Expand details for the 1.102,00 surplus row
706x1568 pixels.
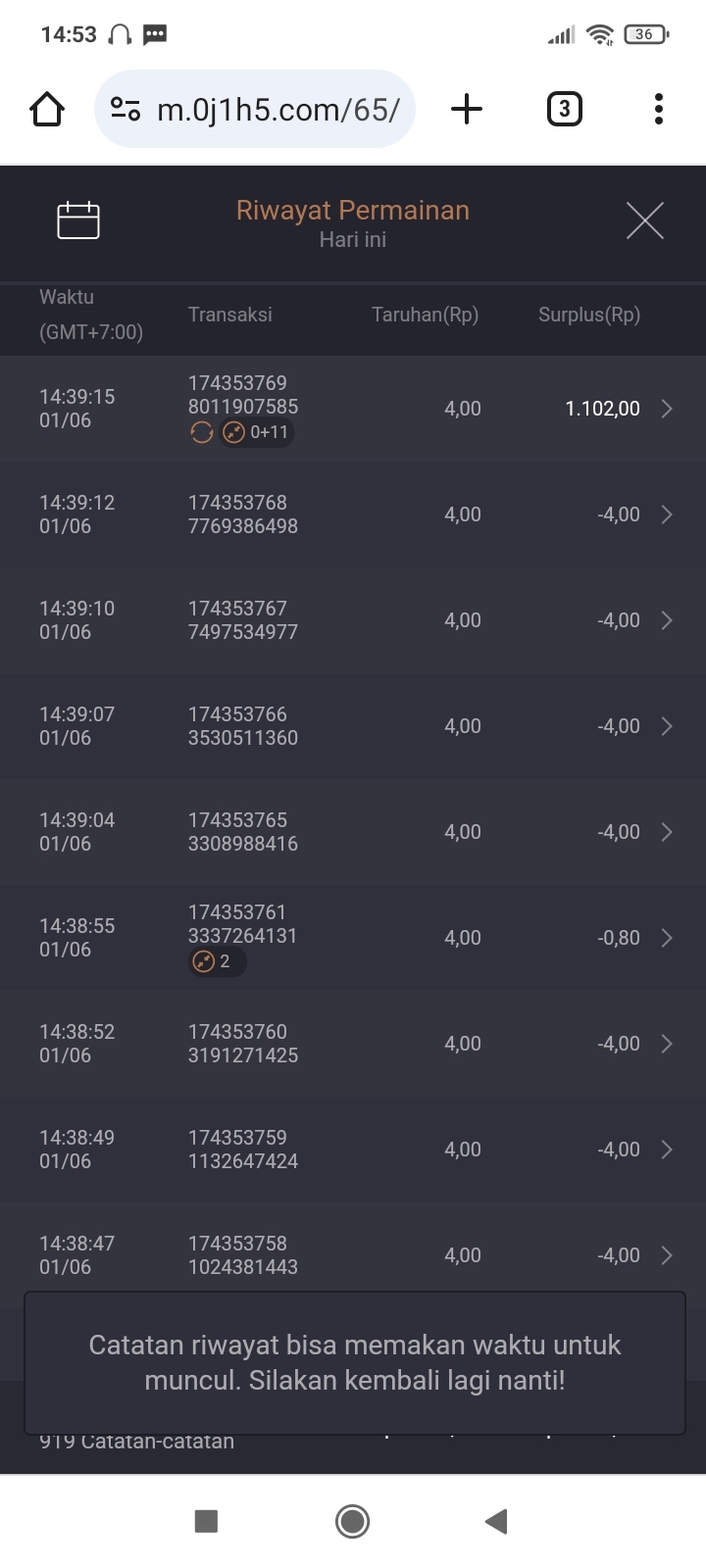(667, 409)
